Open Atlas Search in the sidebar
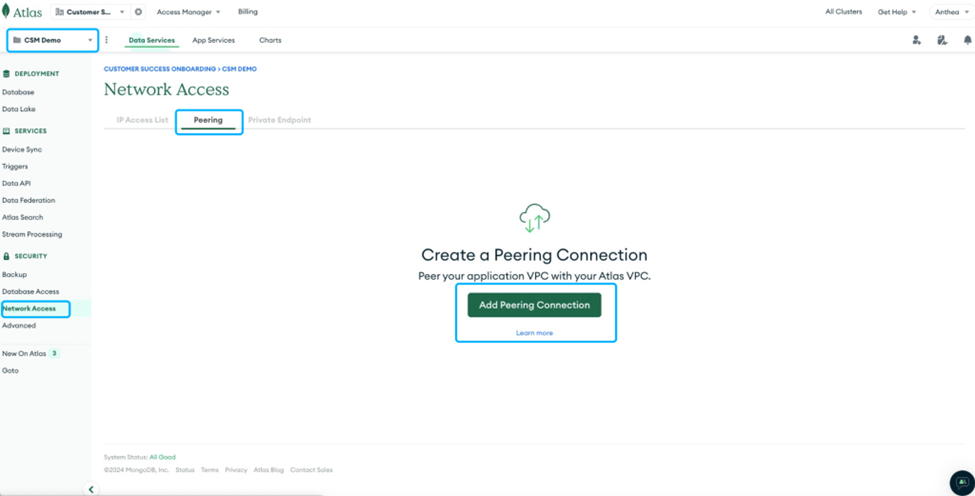The image size is (975, 496). click(x=22, y=217)
